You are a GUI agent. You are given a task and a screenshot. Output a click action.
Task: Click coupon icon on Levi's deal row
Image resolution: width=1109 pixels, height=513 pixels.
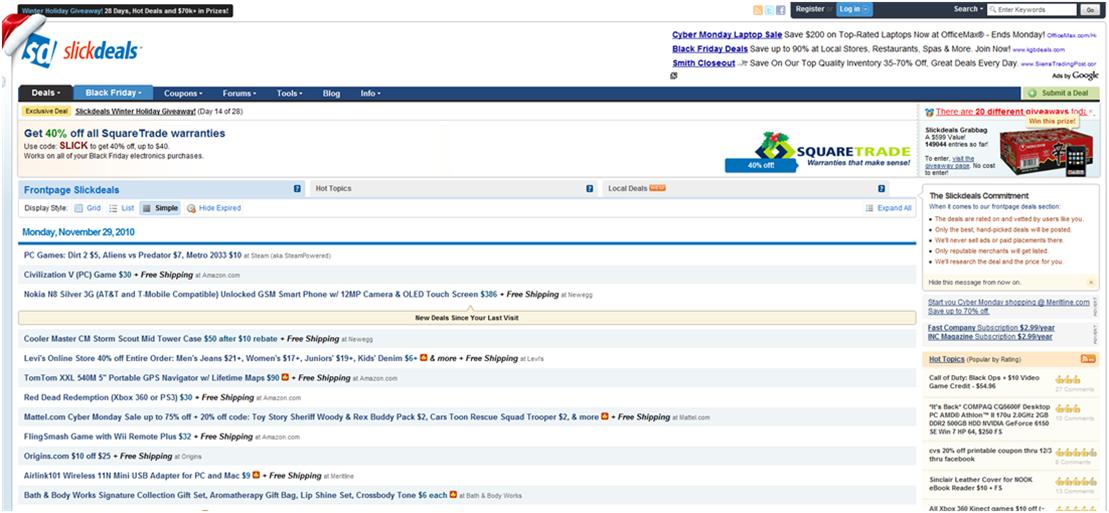point(424,358)
